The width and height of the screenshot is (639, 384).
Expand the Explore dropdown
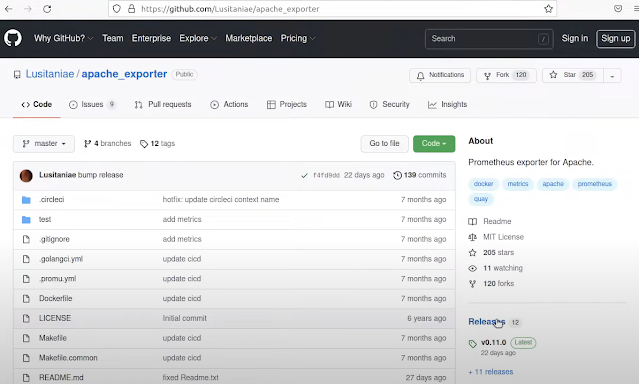click(198, 38)
